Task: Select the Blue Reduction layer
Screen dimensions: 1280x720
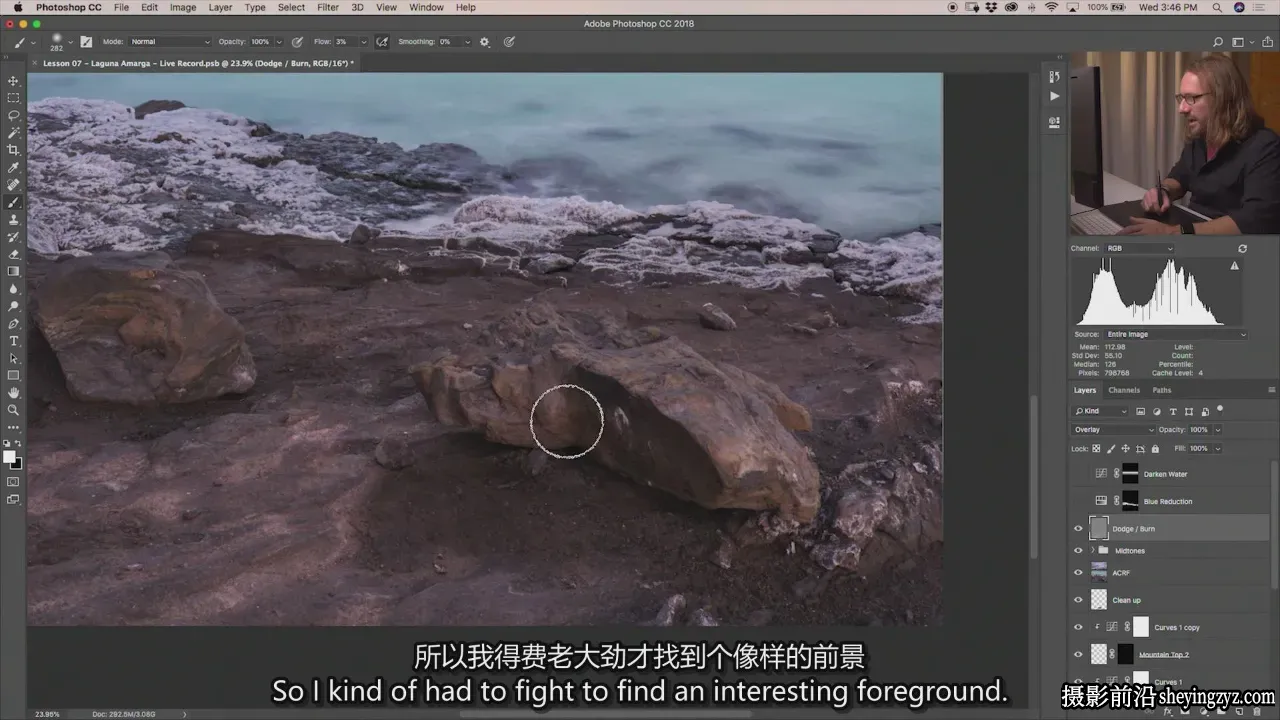Action: coord(1170,501)
